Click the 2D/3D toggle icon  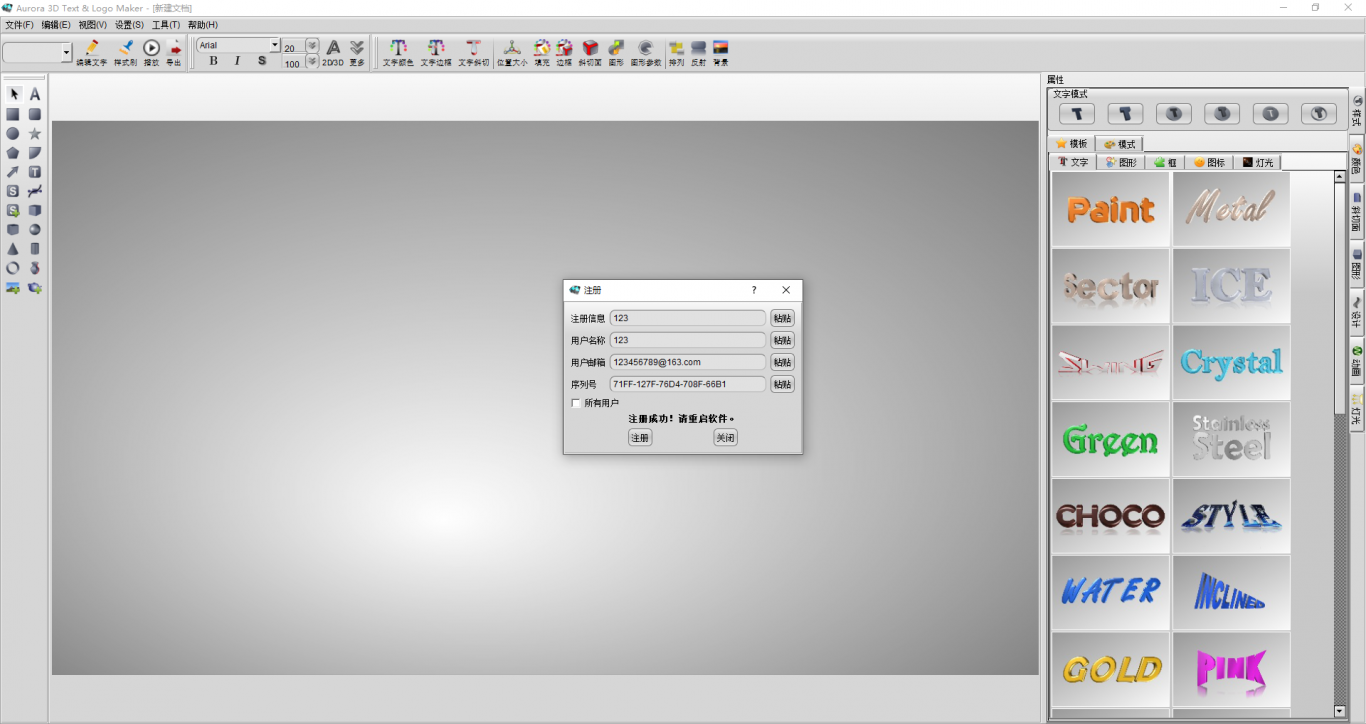coord(333,51)
